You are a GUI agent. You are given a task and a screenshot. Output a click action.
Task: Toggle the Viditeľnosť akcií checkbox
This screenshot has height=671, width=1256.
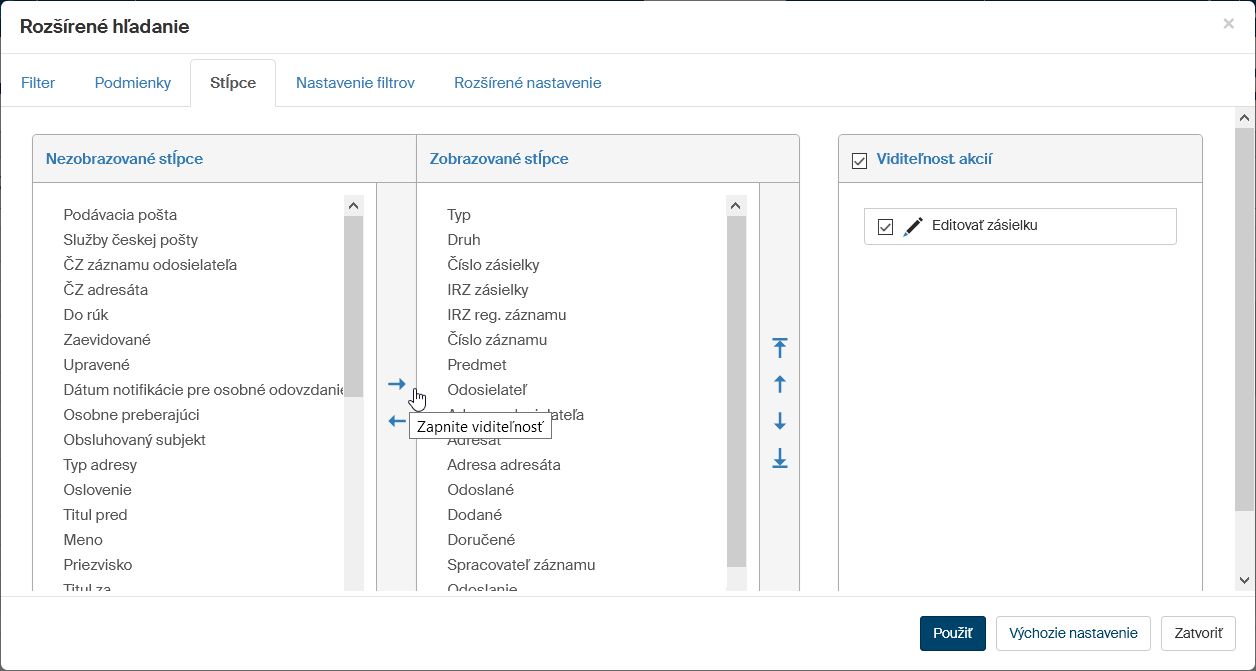pyautogui.click(x=858, y=160)
